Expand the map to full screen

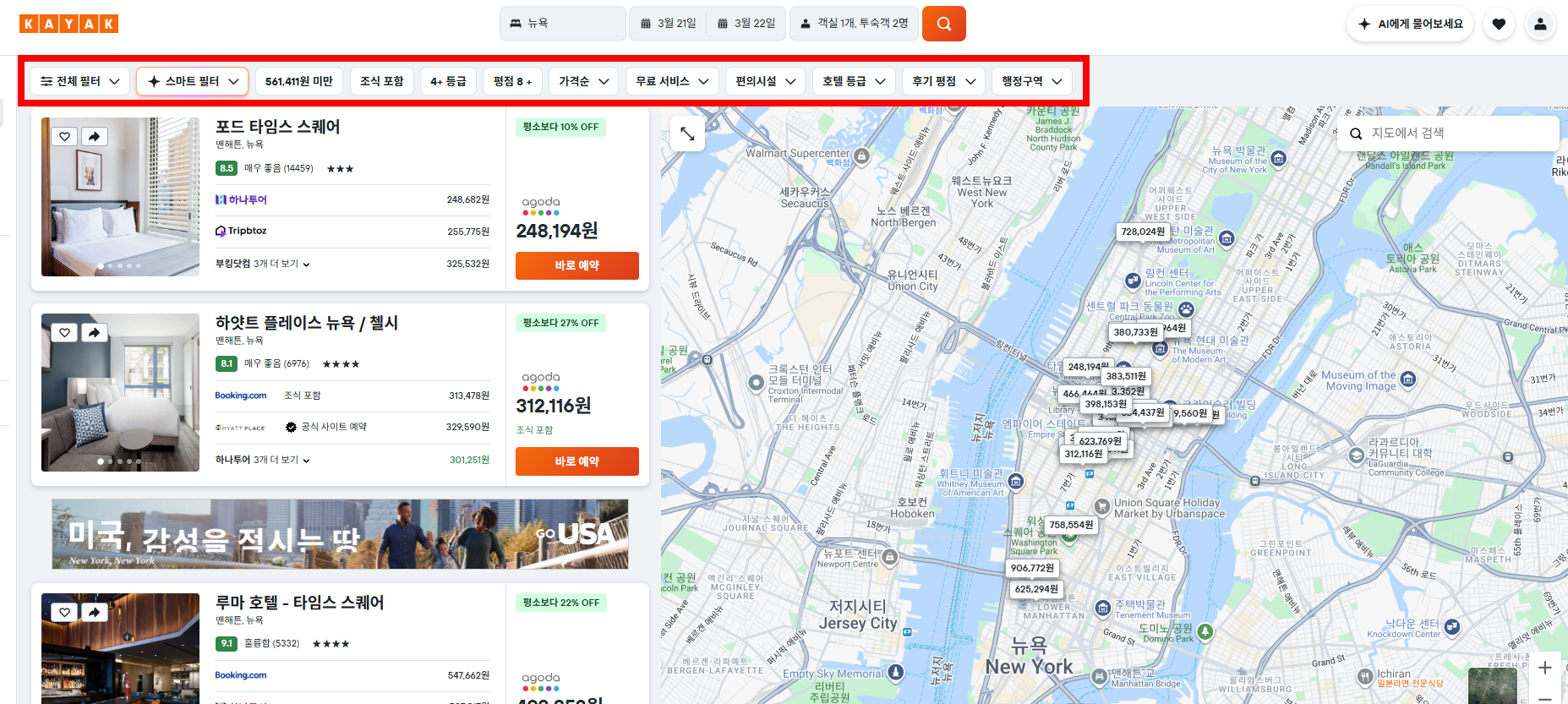pyautogui.click(x=687, y=134)
